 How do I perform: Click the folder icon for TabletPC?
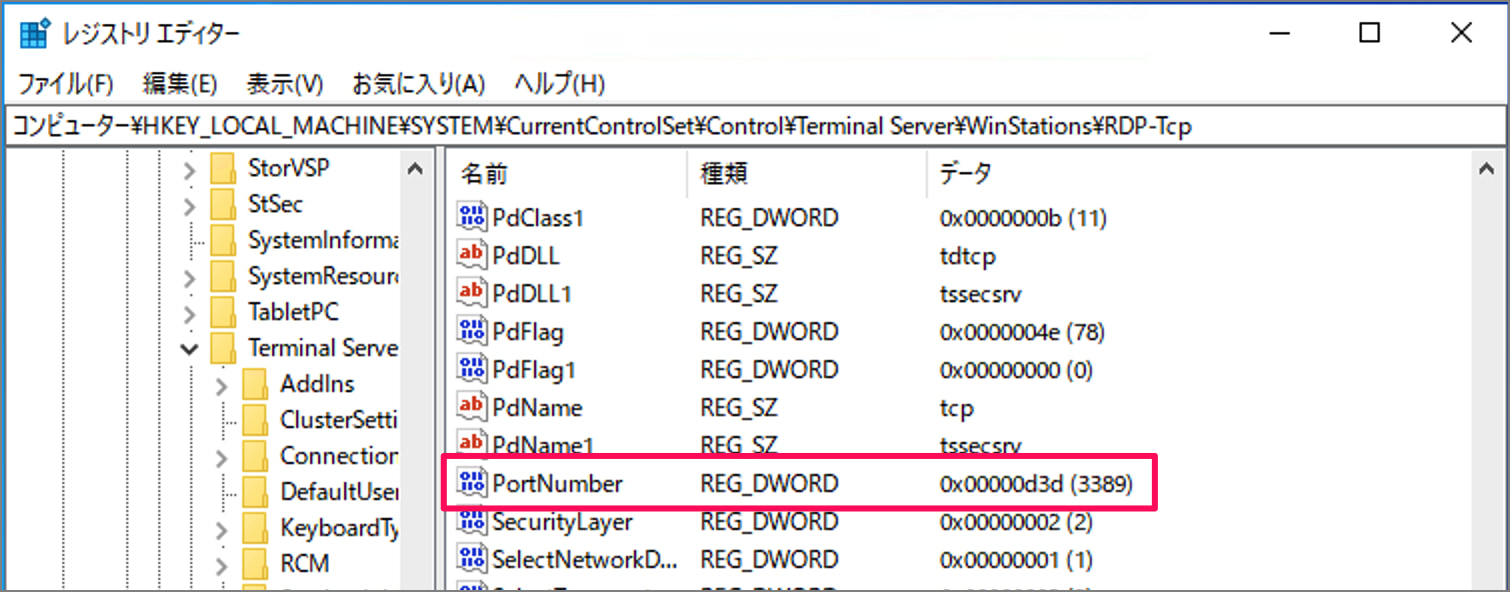pos(224,311)
